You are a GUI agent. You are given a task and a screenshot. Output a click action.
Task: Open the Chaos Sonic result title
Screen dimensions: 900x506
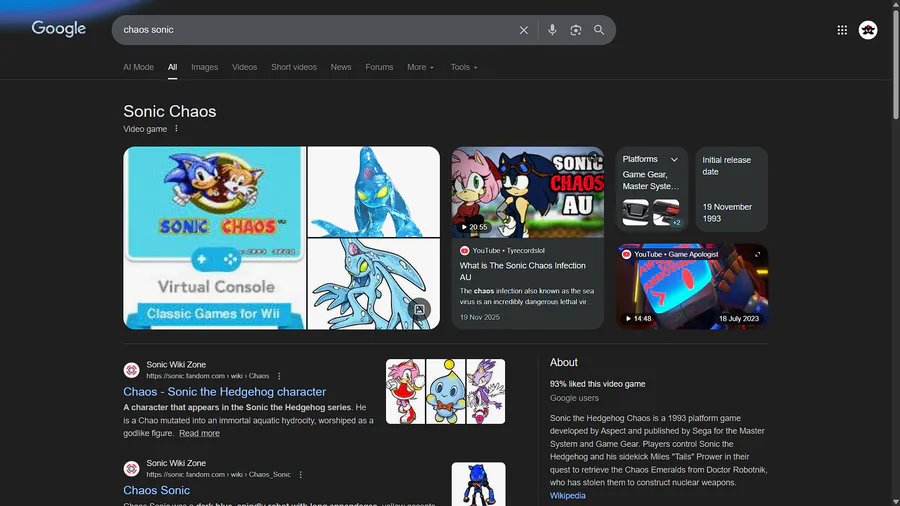157,491
